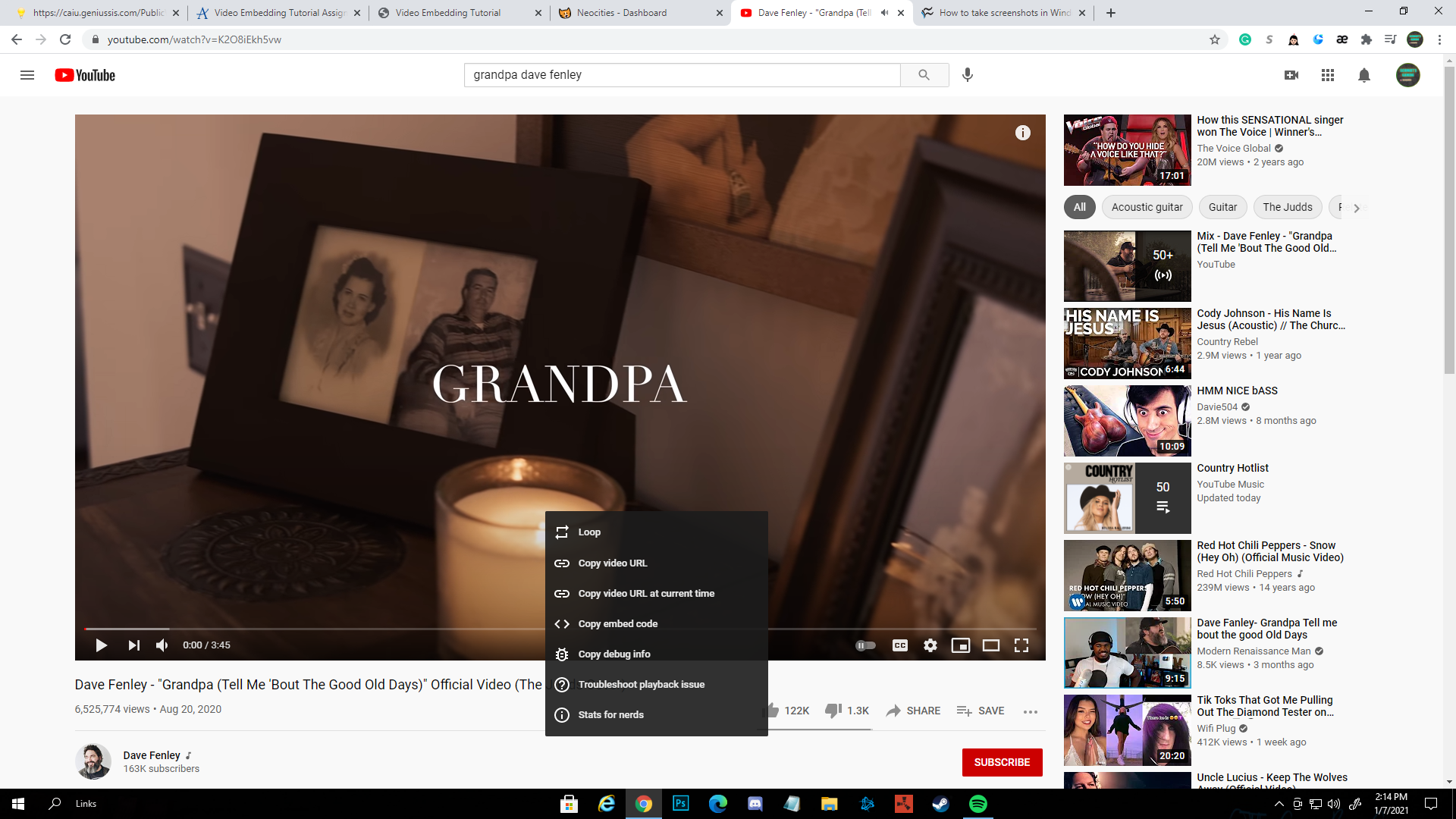Enter full screen mode
This screenshot has width=1456, height=819.
[x=1021, y=645]
